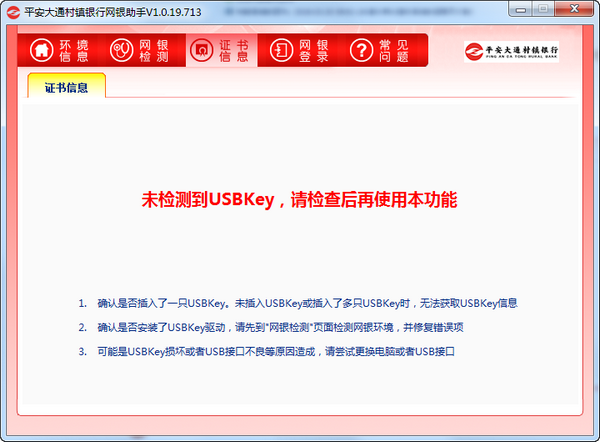The width and height of the screenshot is (600, 442).
Task: Select the 证书信息 certificate icon
Action: 201,50
